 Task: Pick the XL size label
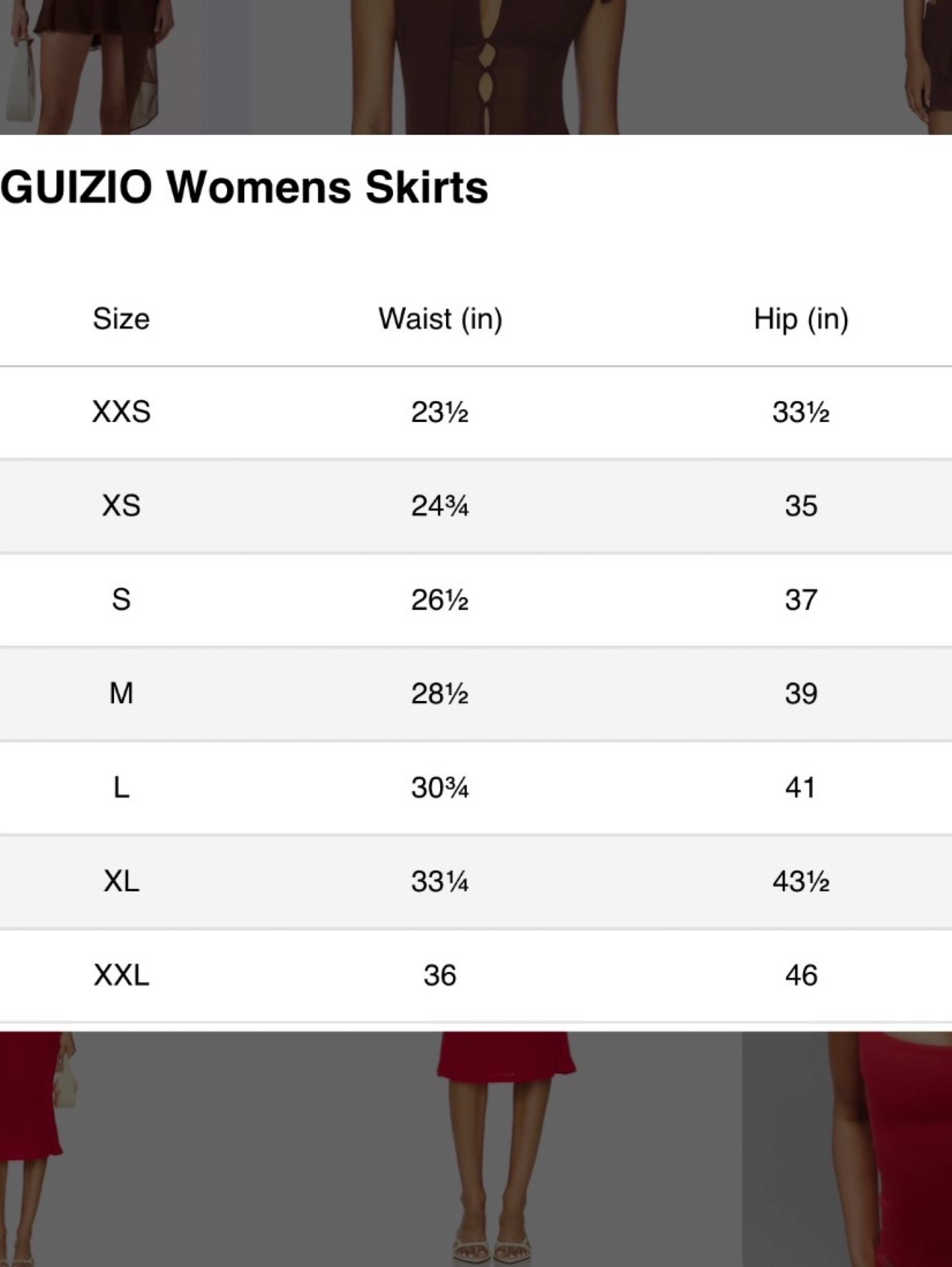[121, 881]
